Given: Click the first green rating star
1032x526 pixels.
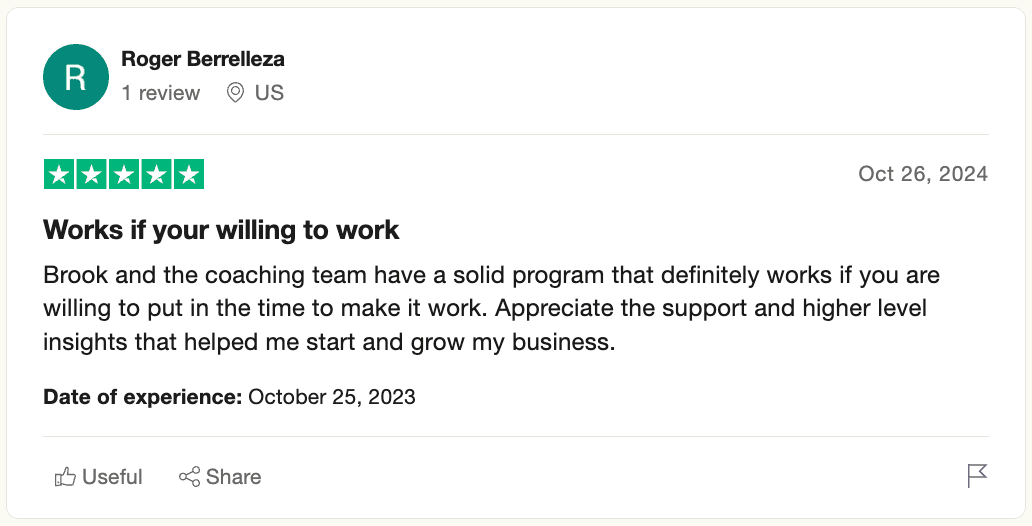Looking at the screenshot, I should tap(59, 175).
